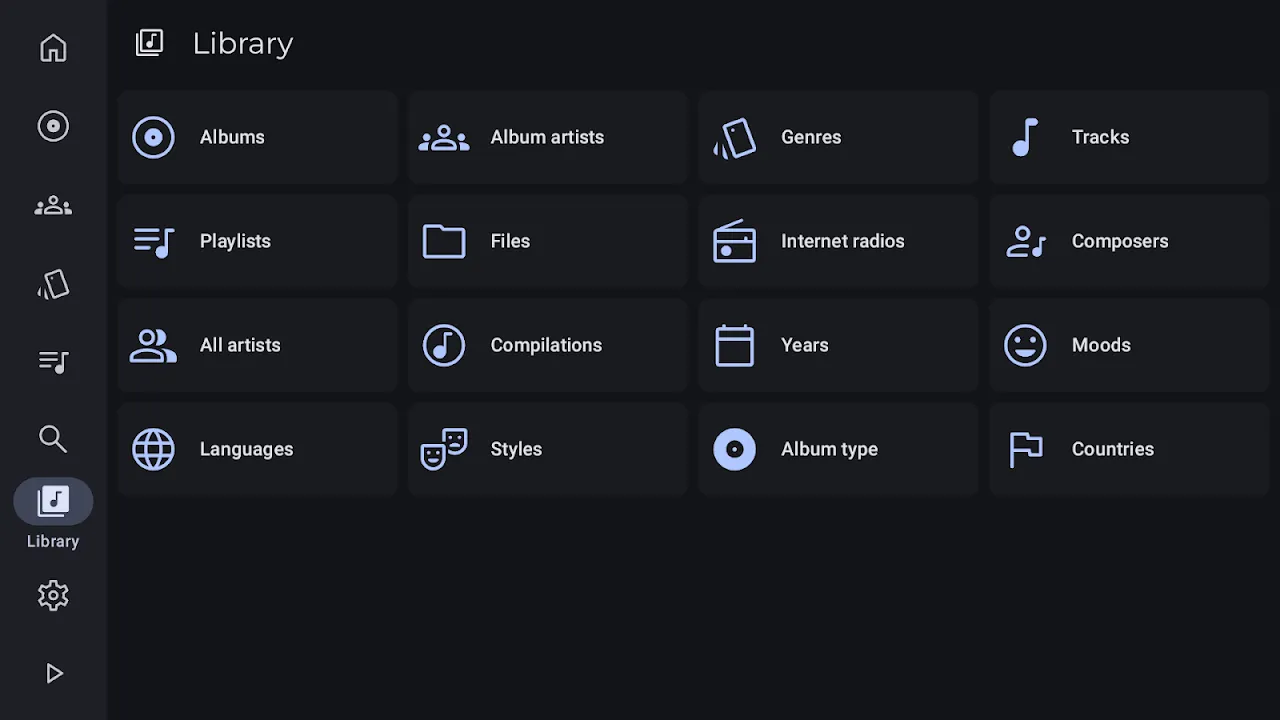
Task: Open the Compilations category
Action: click(547, 345)
